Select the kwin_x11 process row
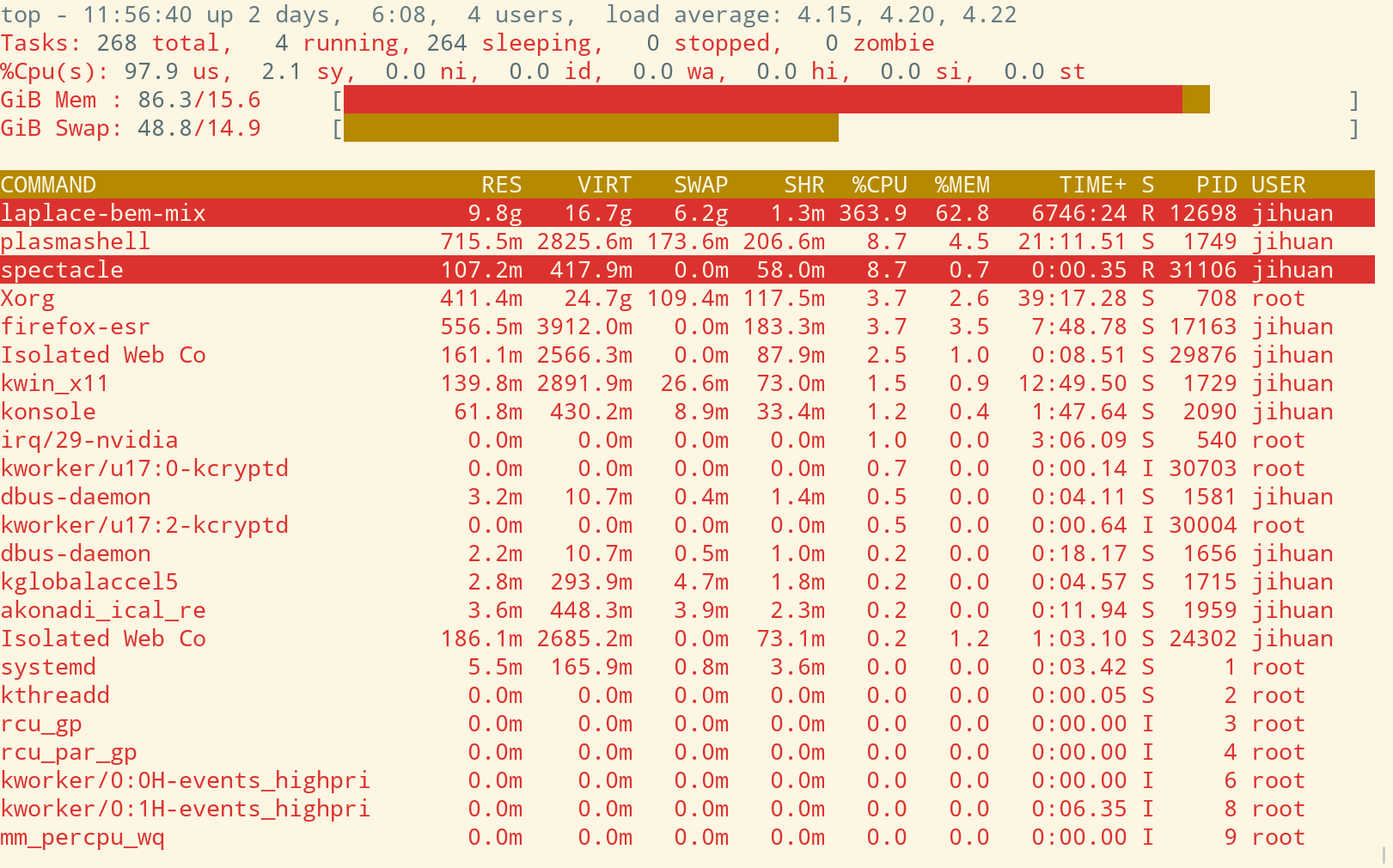Image resolution: width=1393 pixels, height=868 pixels. pyautogui.click(x=687, y=383)
